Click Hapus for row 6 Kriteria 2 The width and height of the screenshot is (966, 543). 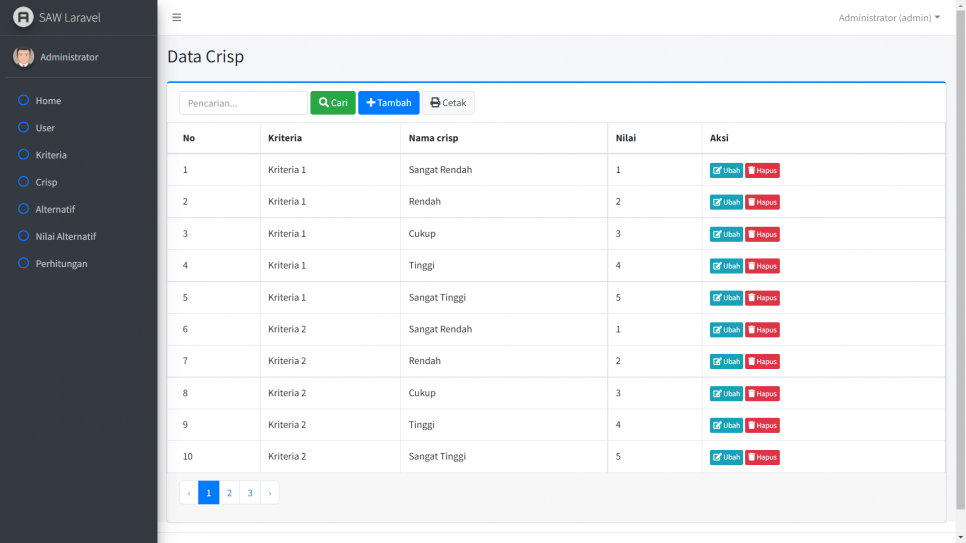[x=762, y=330]
